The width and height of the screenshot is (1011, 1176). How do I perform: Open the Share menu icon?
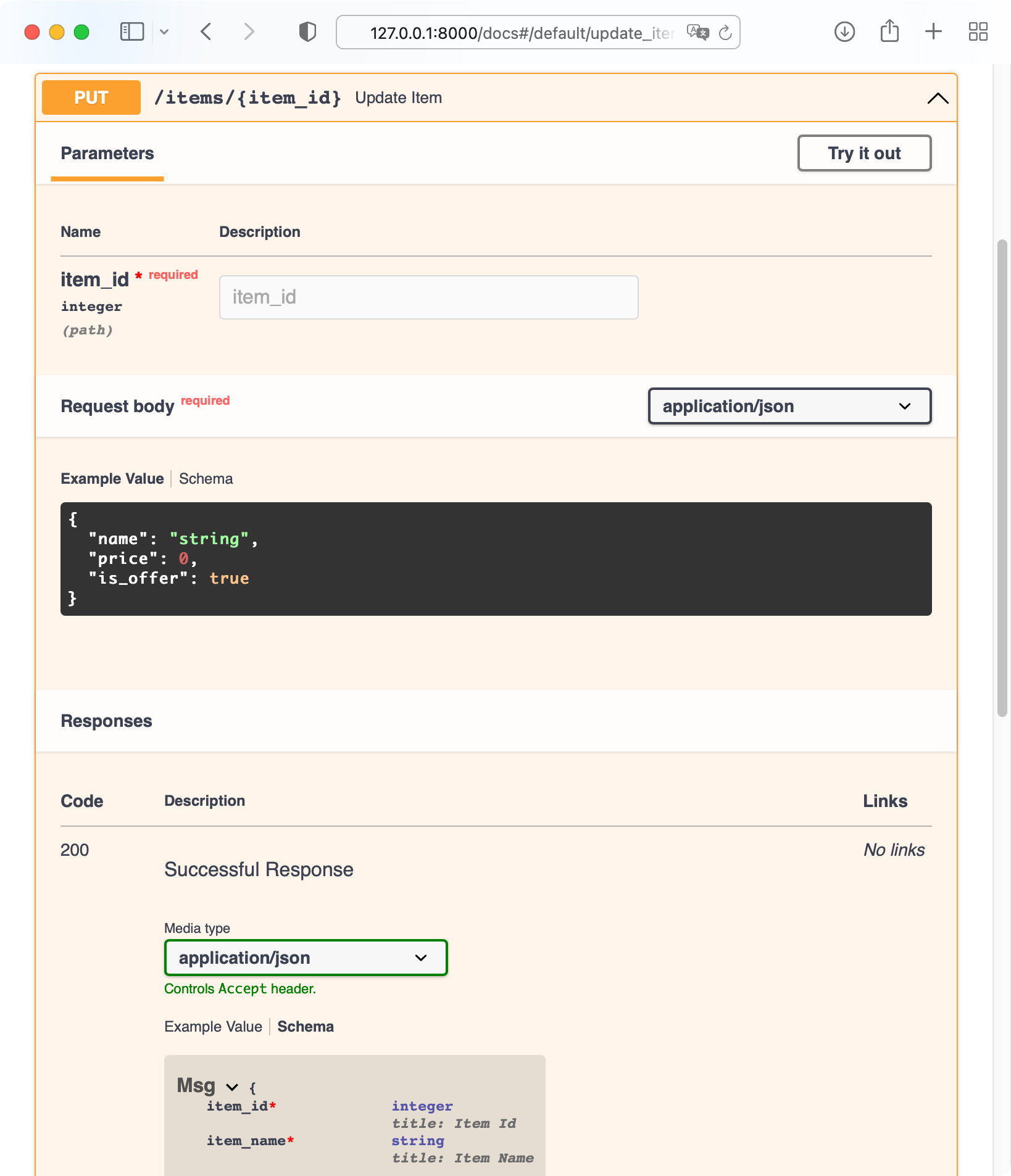889,31
